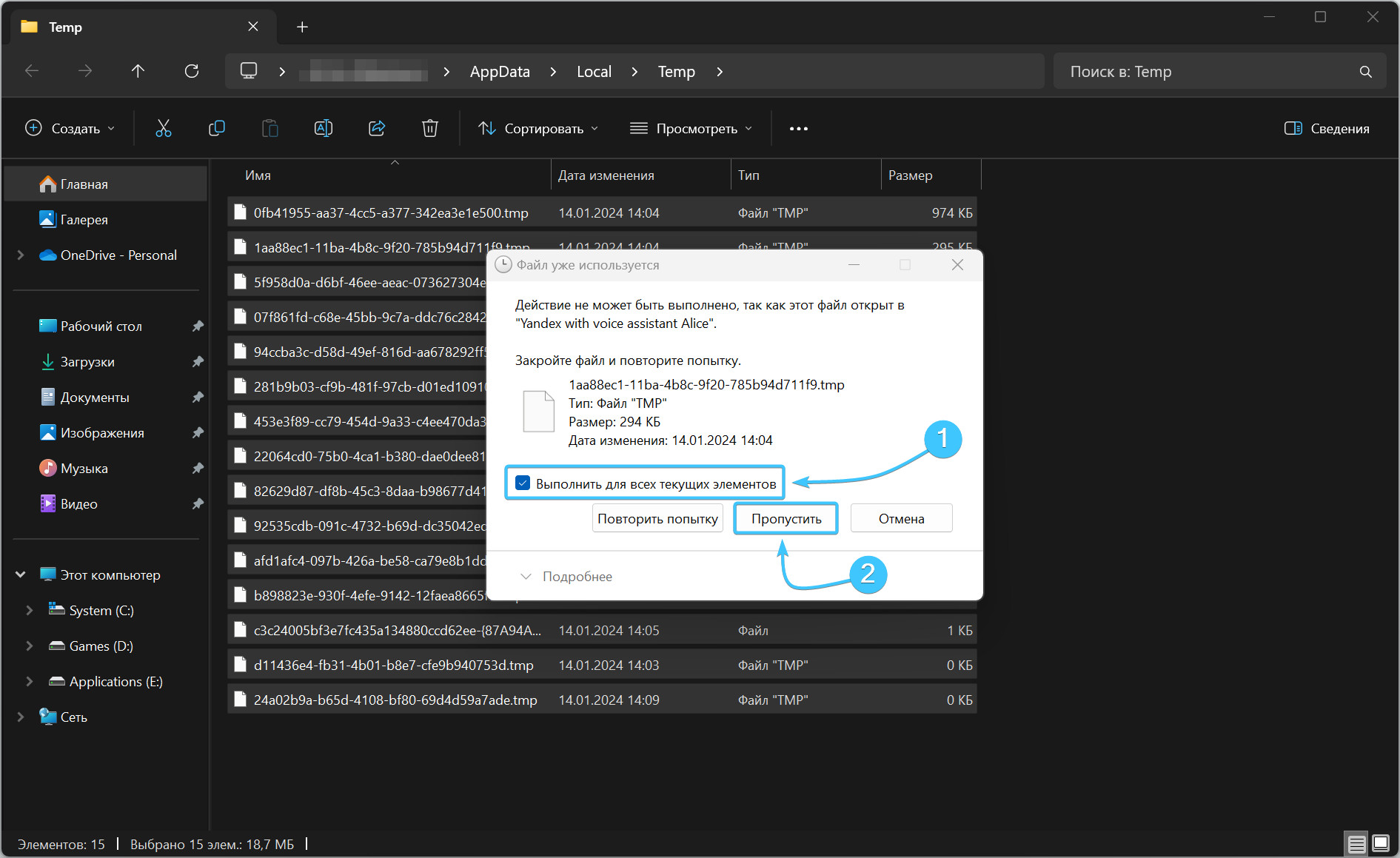Click the Copy icon in toolbar

(x=217, y=129)
